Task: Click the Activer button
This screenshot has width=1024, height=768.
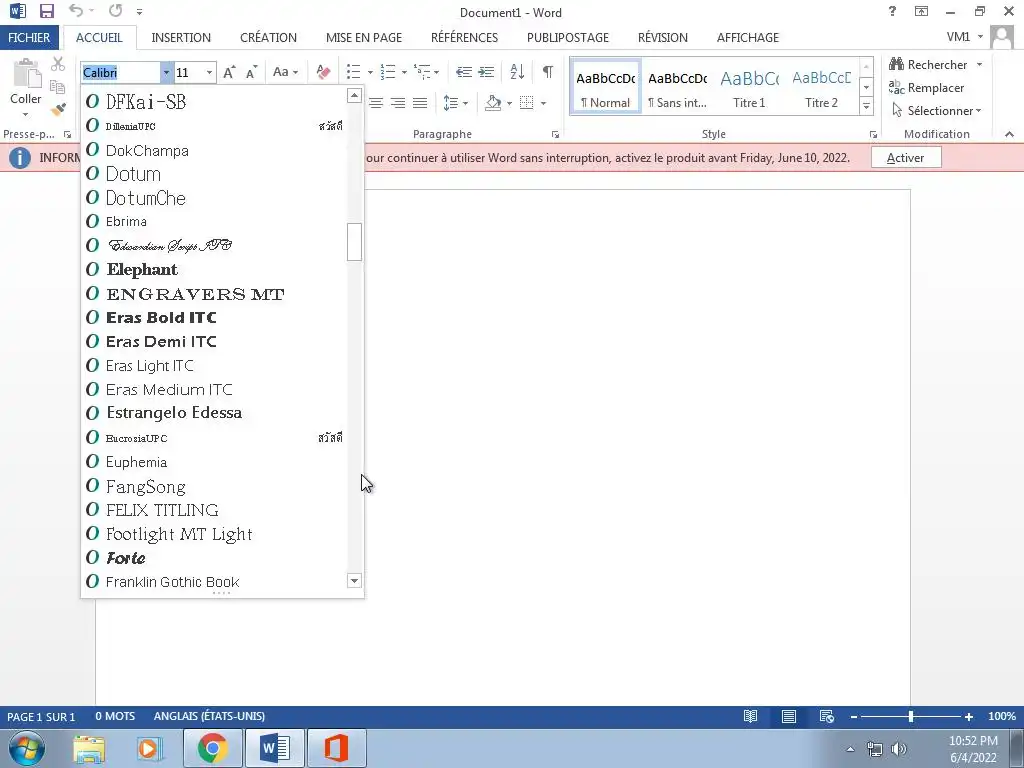Action: 906,157
